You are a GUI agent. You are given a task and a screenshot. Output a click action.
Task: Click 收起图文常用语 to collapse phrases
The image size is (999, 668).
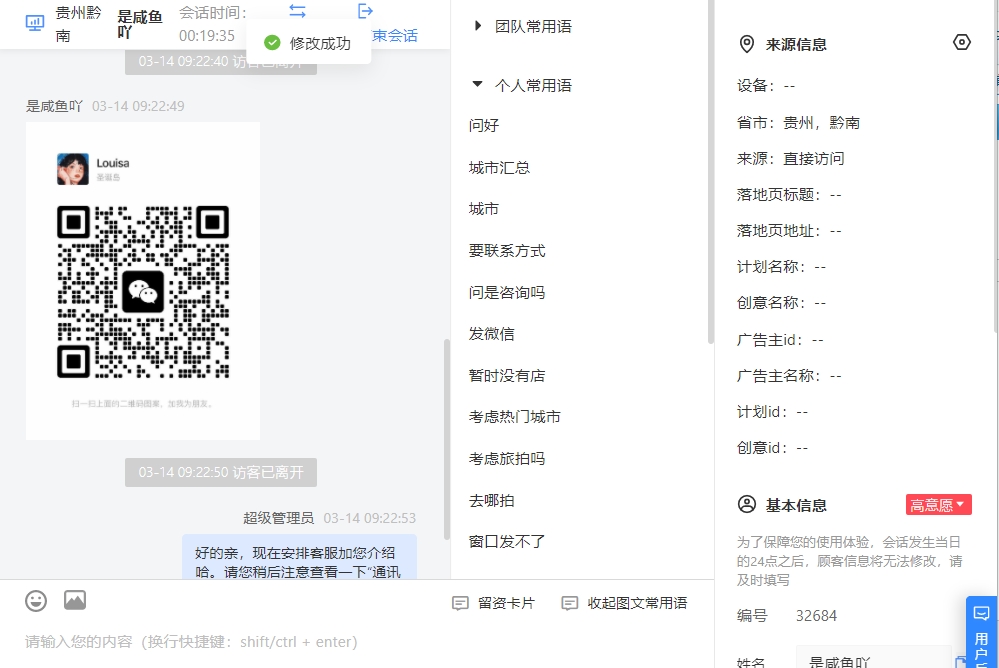[637, 603]
